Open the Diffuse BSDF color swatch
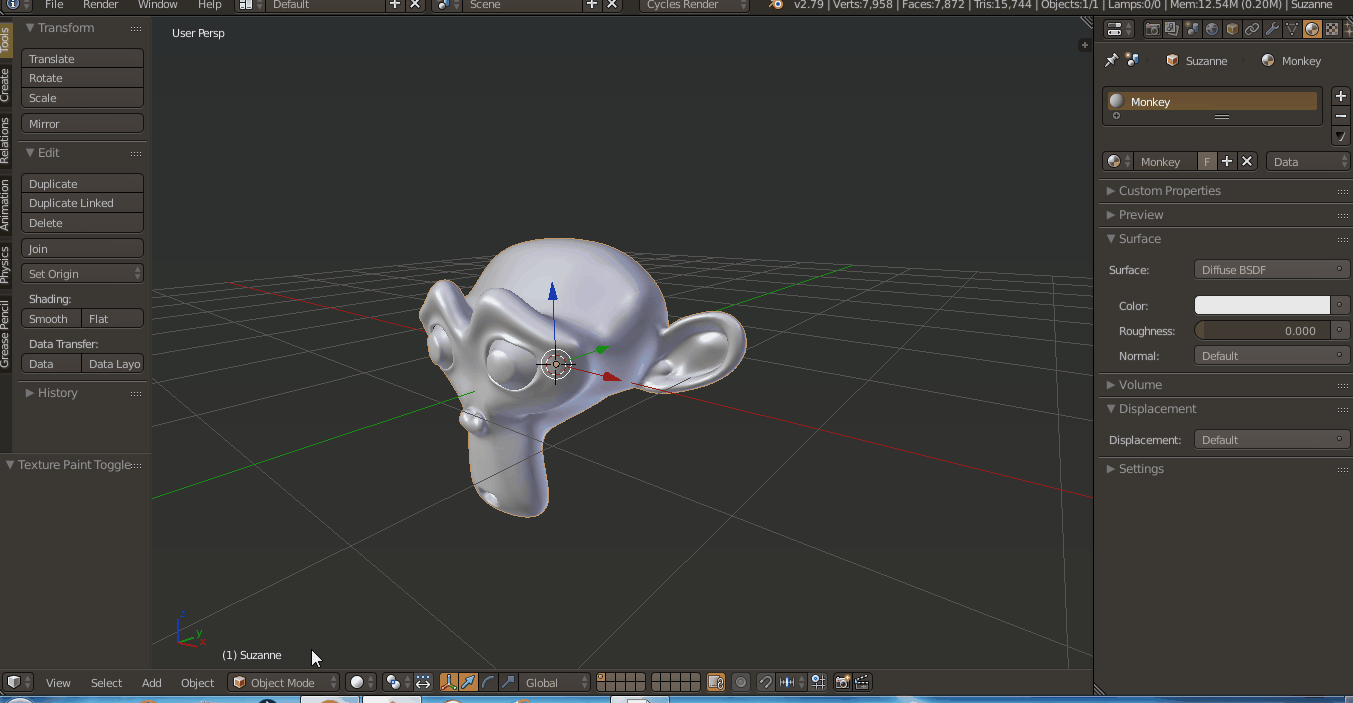The image size is (1353, 703). pos(1262,305)
